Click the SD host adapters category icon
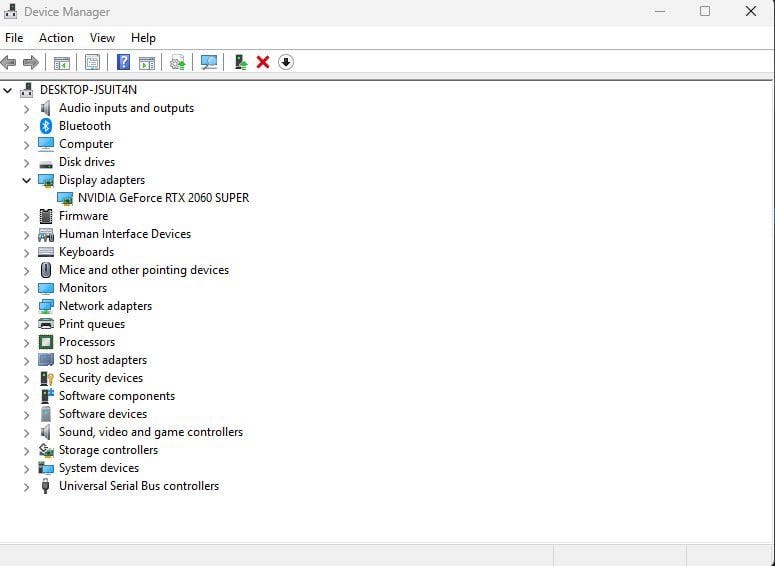The width and height of the screenshot is (775, 566). 46,360
